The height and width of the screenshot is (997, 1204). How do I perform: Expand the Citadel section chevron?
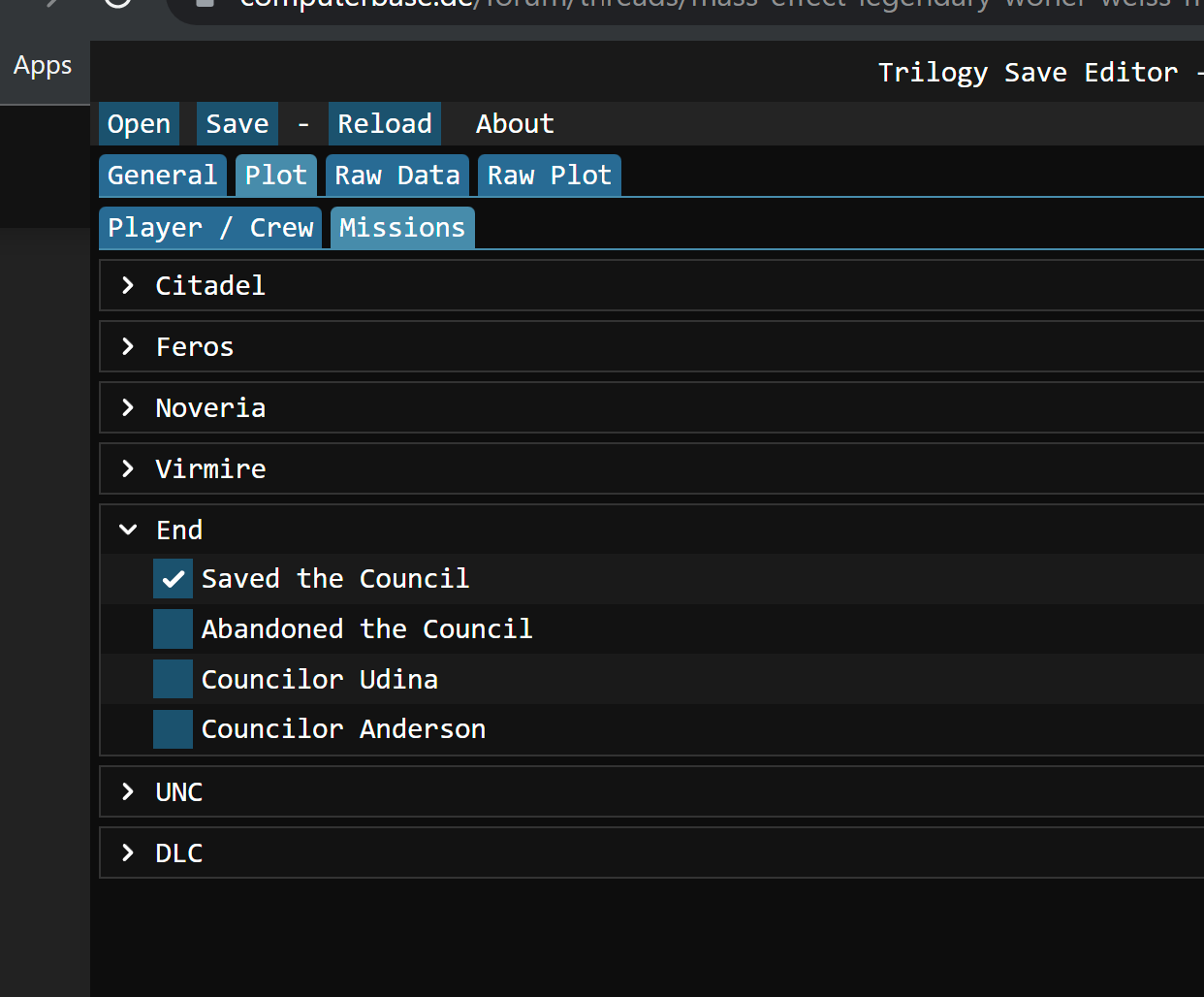pyautogui.click(x=128, y=285)
